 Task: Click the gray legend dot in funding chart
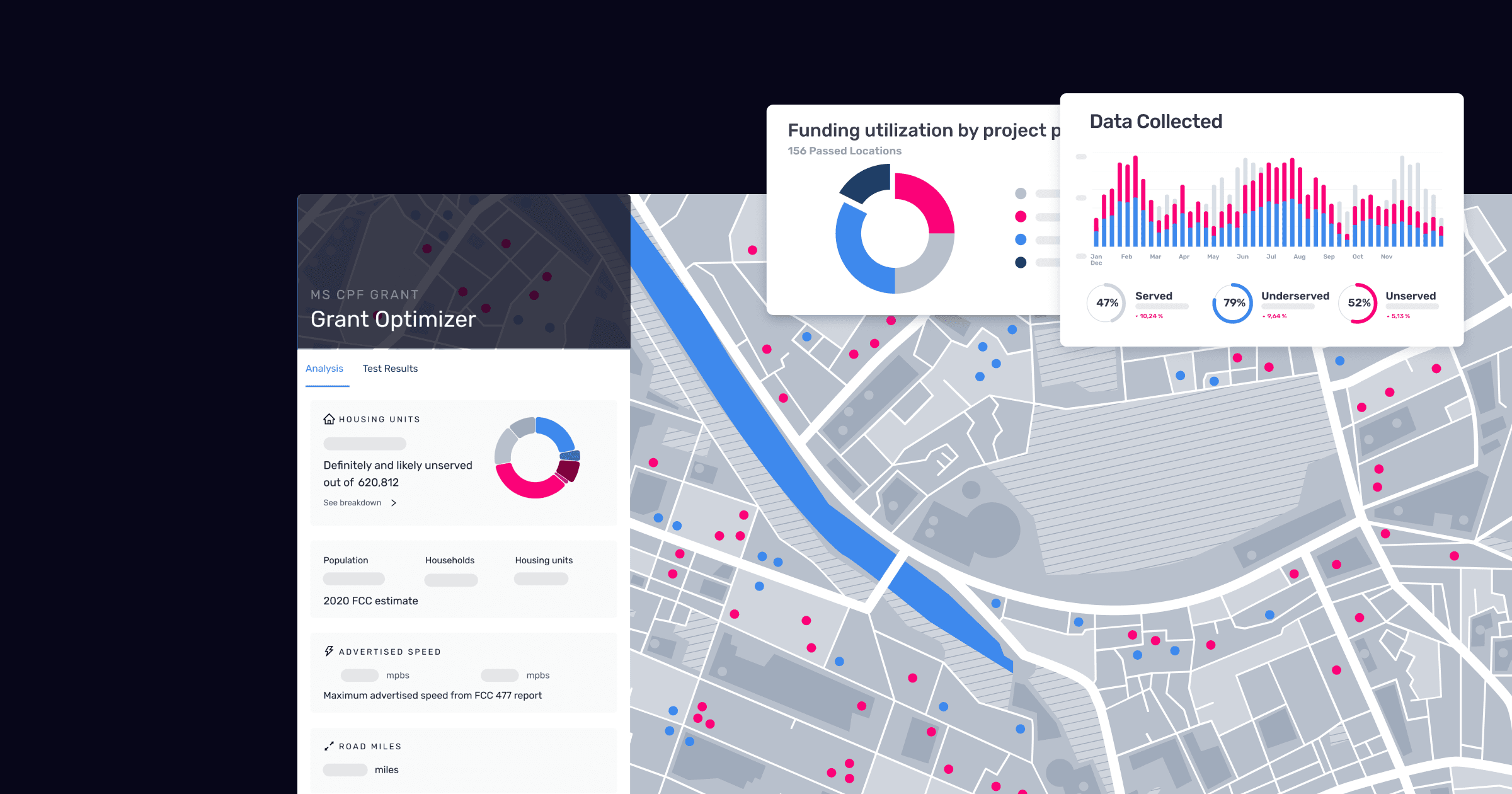tap(1021, 193)
